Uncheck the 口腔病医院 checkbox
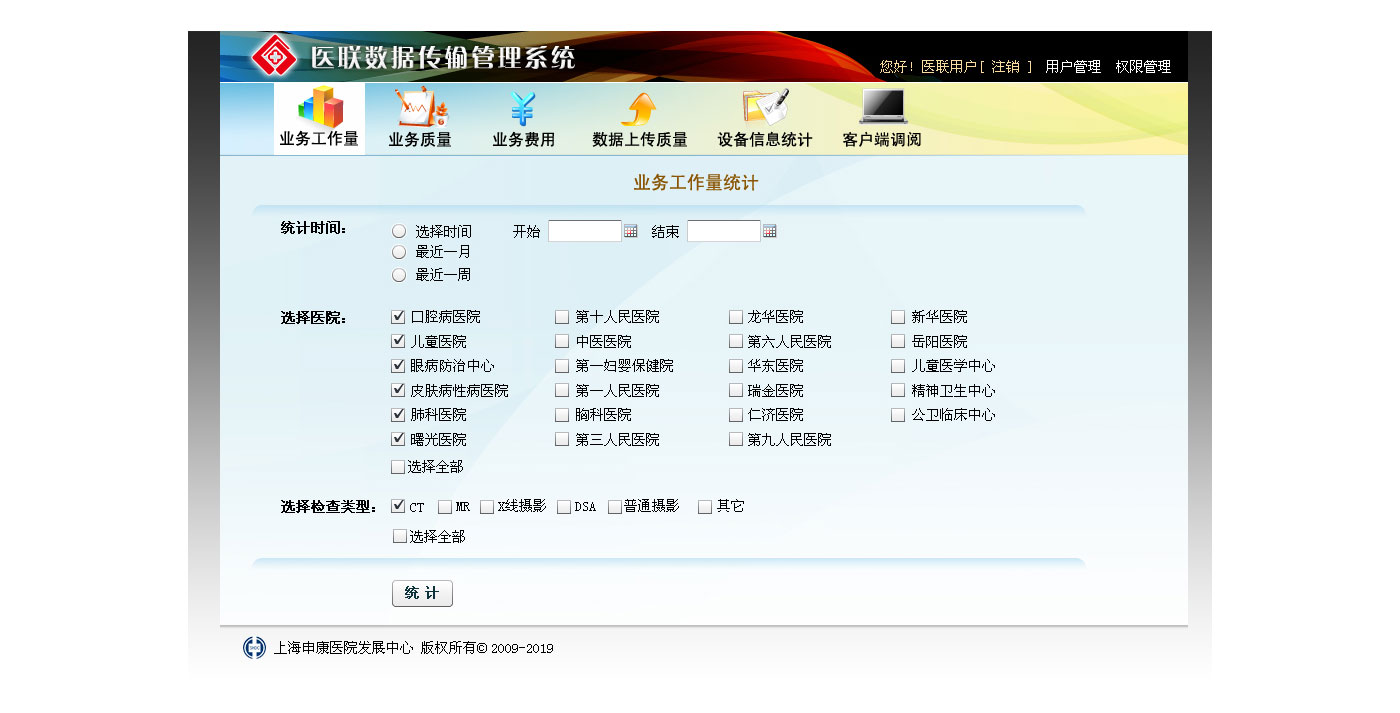1400x713 pixels. pyautogui.click(x=398, y=317)
